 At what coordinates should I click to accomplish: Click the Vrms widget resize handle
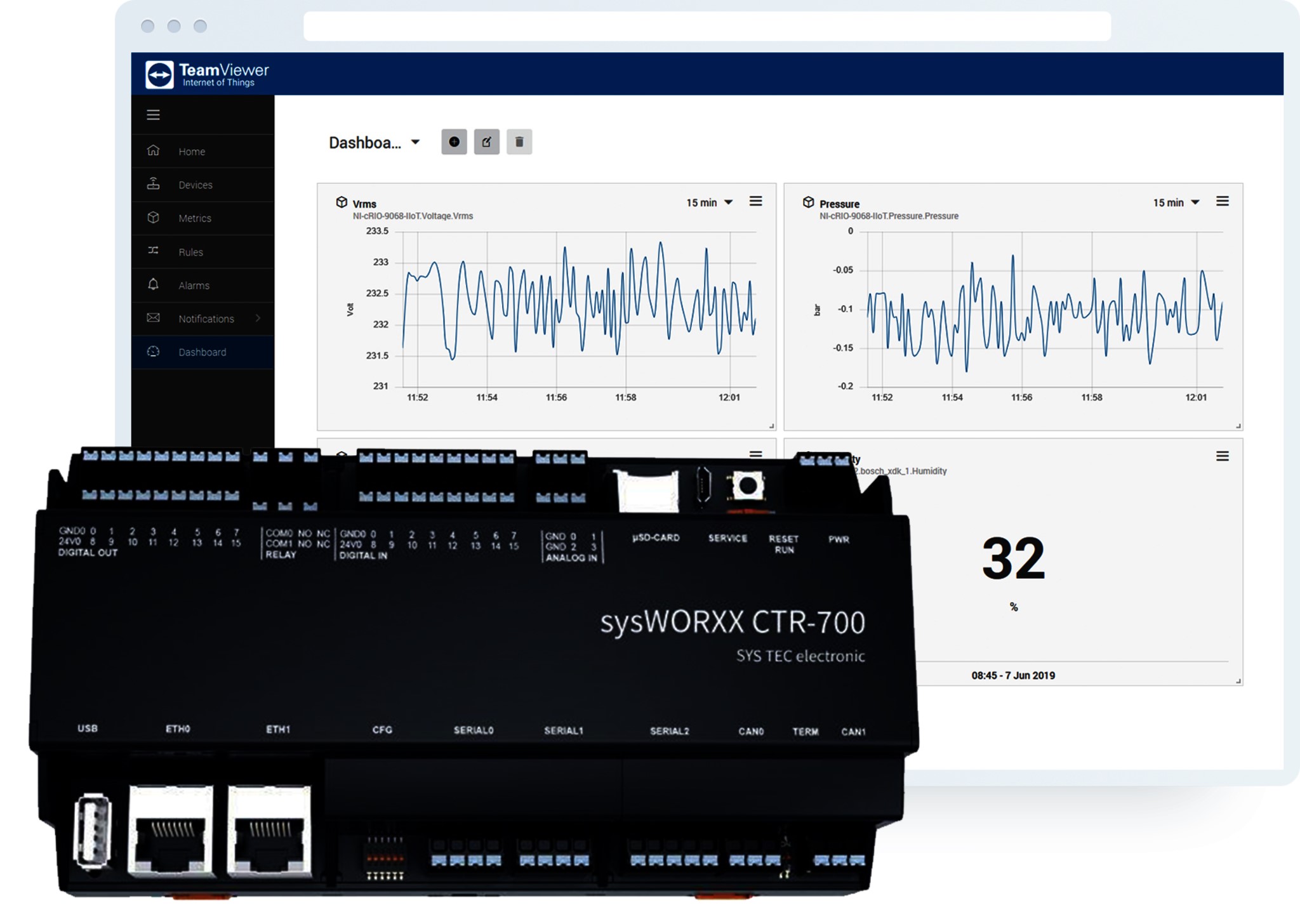(x=771, y=426)
